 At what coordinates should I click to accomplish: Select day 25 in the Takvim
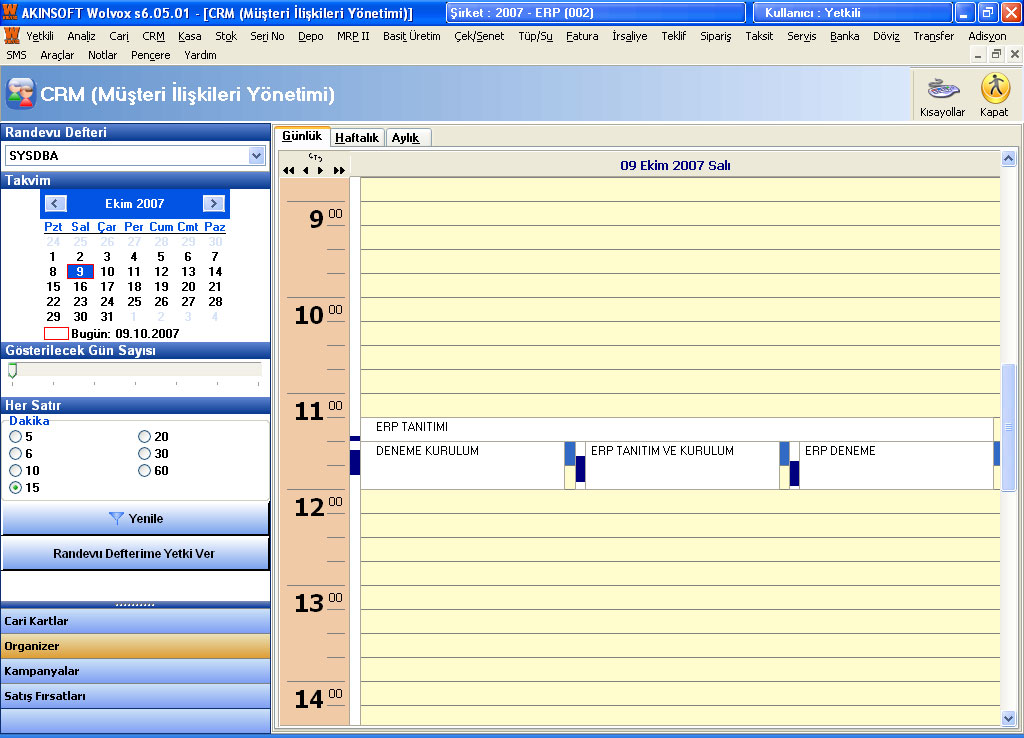pyautogui.click(x=134, y=302)
